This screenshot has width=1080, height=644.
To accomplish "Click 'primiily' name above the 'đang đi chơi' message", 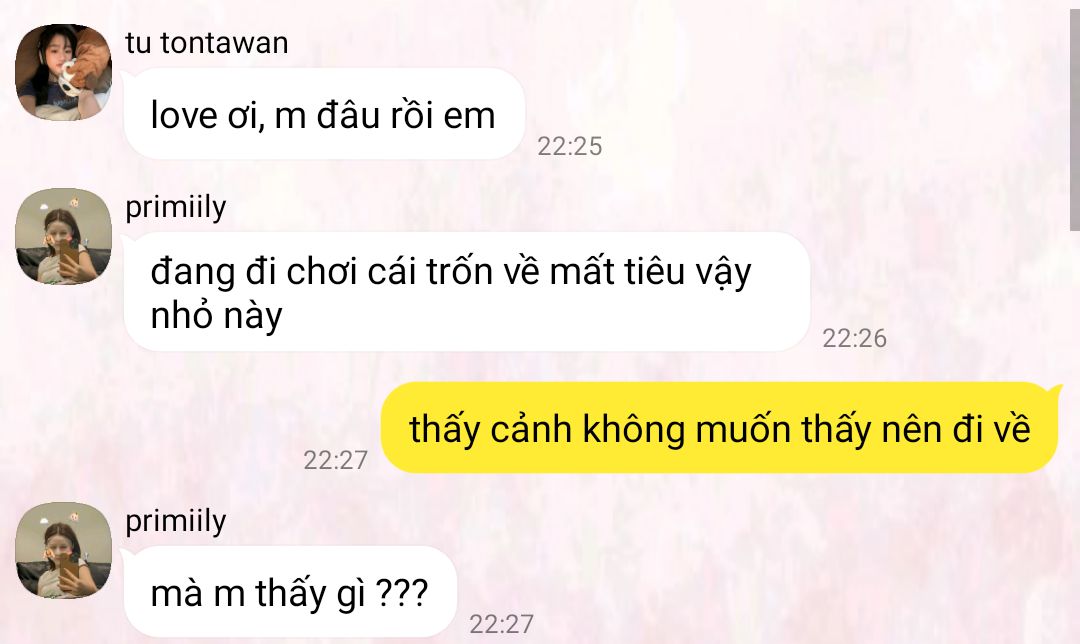I will [176, 207].
